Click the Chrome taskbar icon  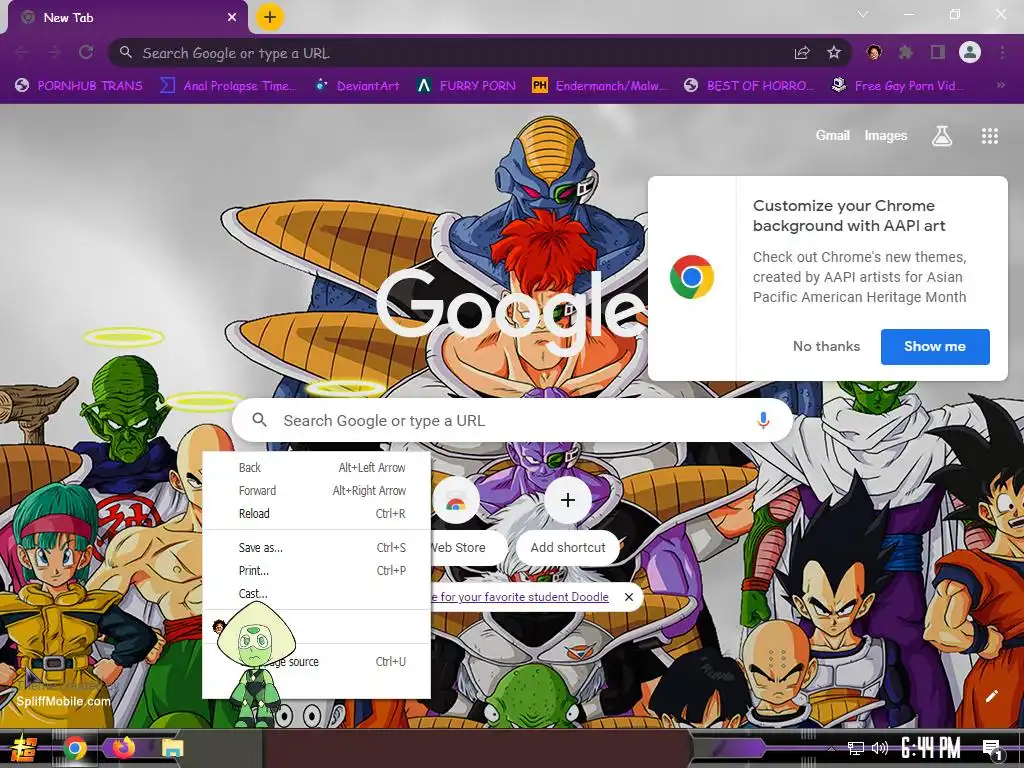point(75,748)
